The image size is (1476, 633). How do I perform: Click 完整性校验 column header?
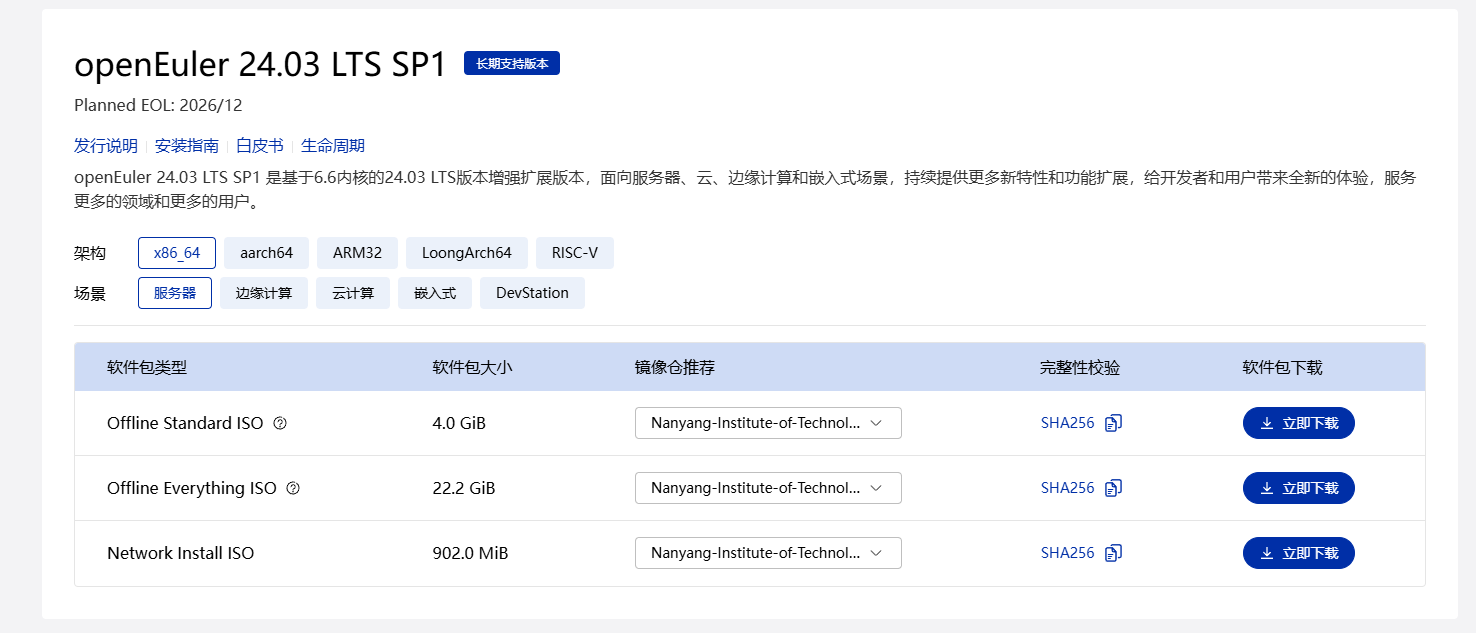coord(1080,367)
